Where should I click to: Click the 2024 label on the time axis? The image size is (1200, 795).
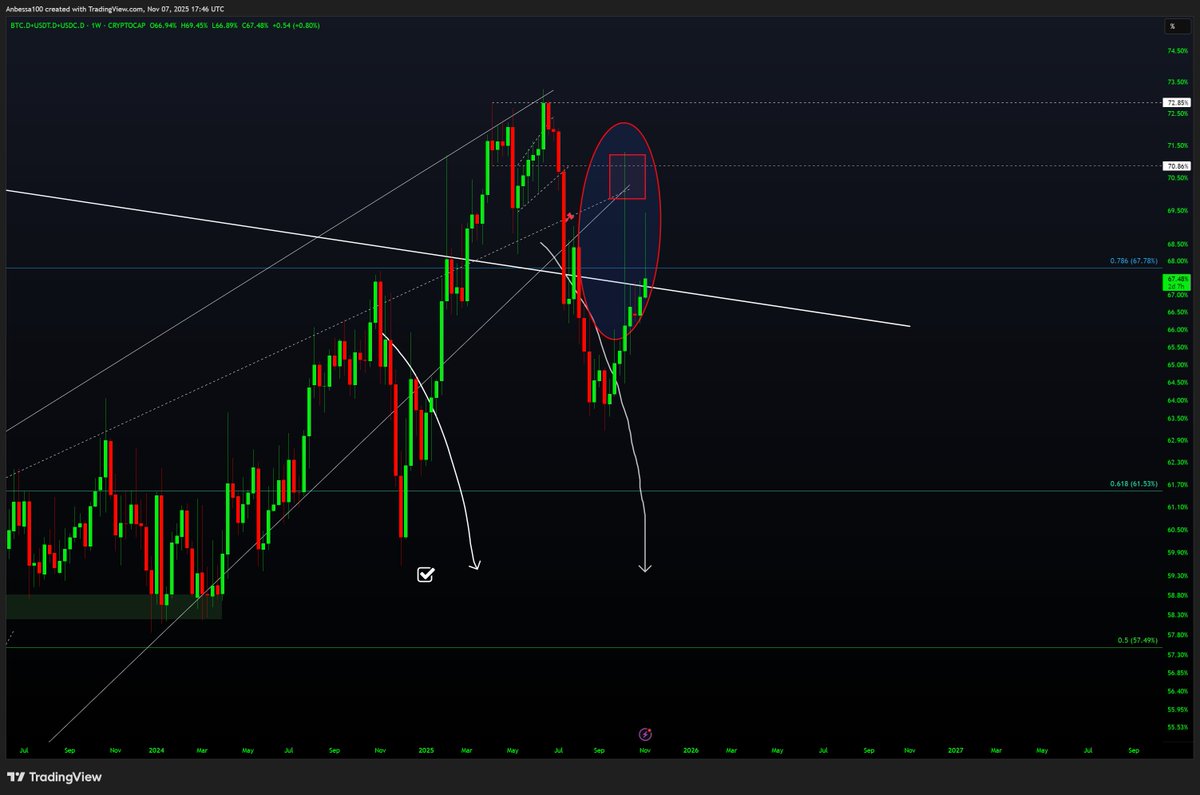[158, 748]
